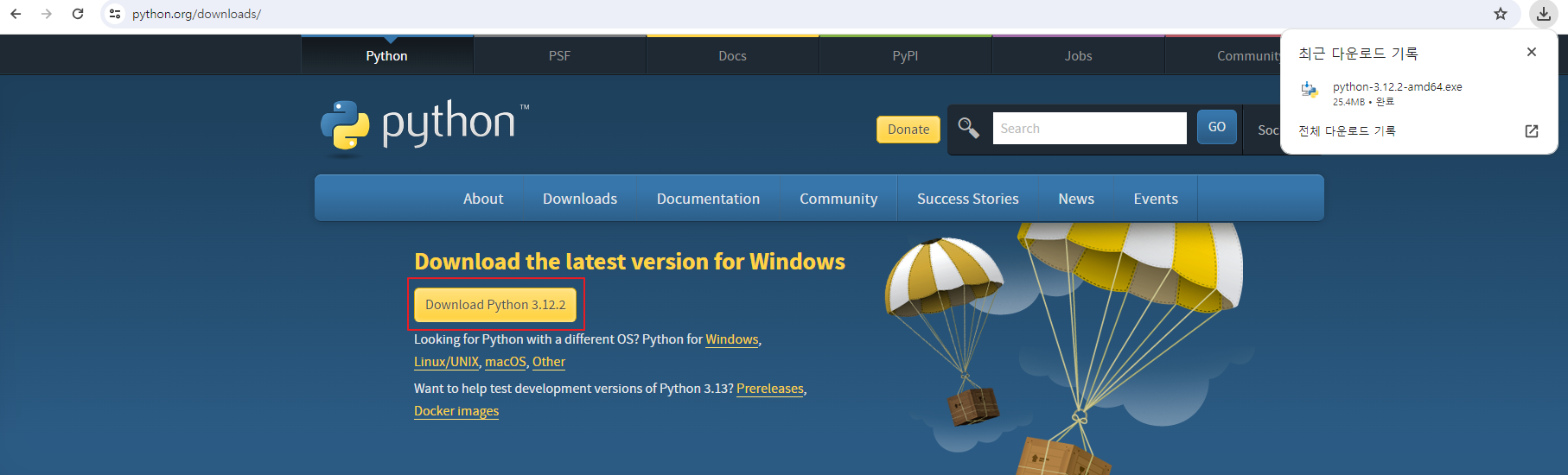Open the python-3.12.2-amd64.exe file icon
This screenshot has width=1568, height=475.
(x=1310, y=89)
